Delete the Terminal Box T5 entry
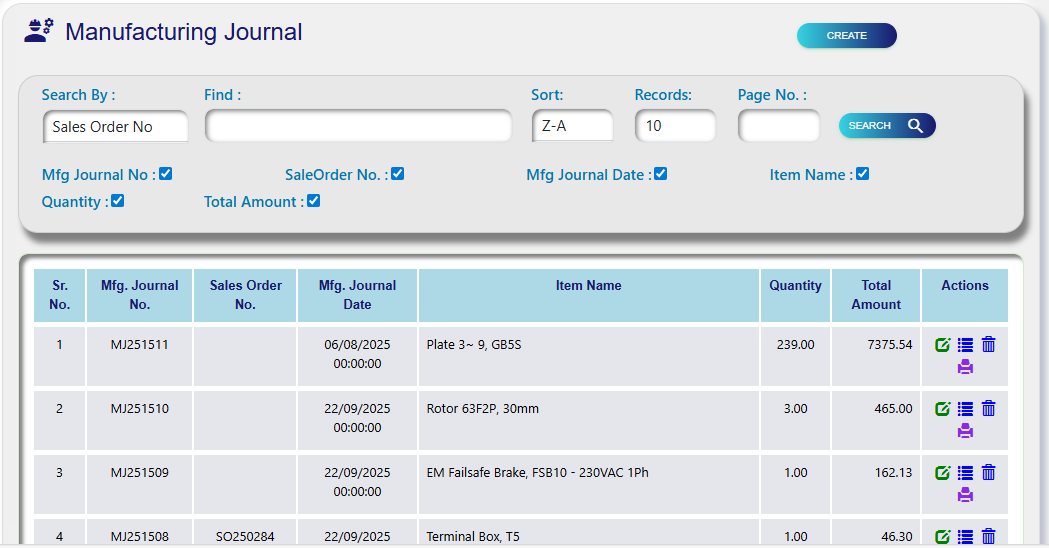 [x=989, y=537]
